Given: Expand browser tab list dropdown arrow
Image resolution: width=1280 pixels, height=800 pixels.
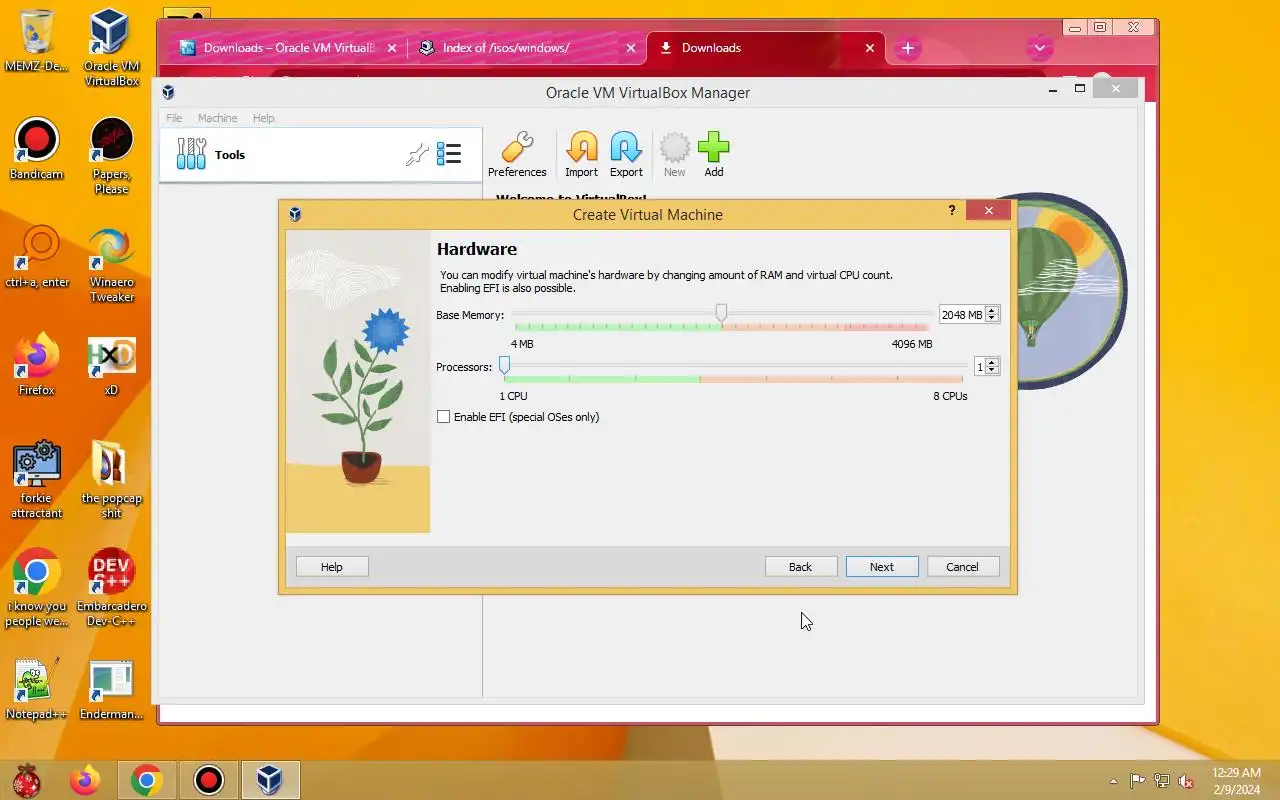Looking at the screenshot, I should (1040, 48).
